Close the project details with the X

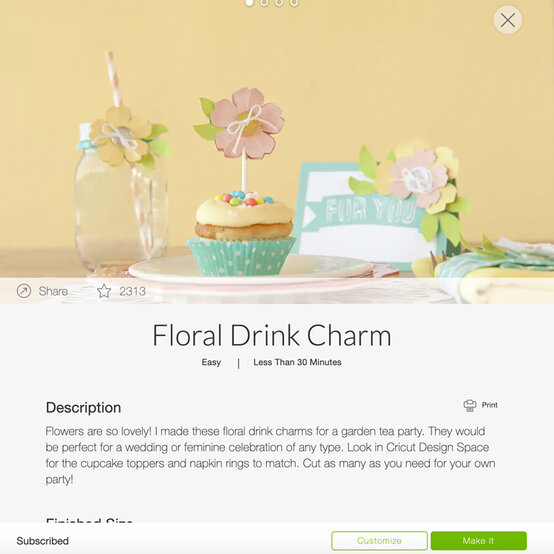pyautogui.click(x=508, y=20)
